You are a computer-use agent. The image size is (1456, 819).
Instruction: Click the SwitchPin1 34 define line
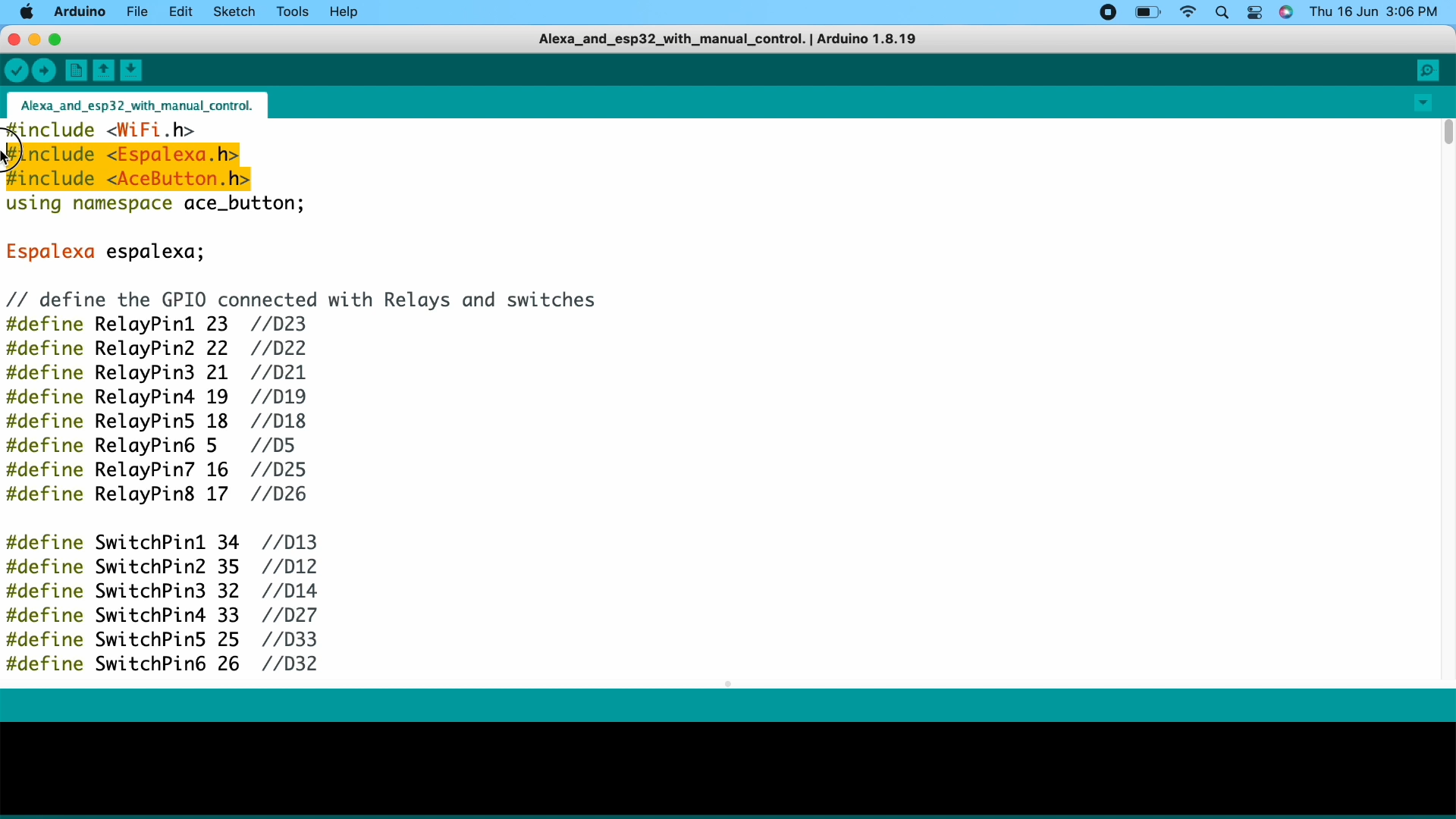(x=162, y=544)
